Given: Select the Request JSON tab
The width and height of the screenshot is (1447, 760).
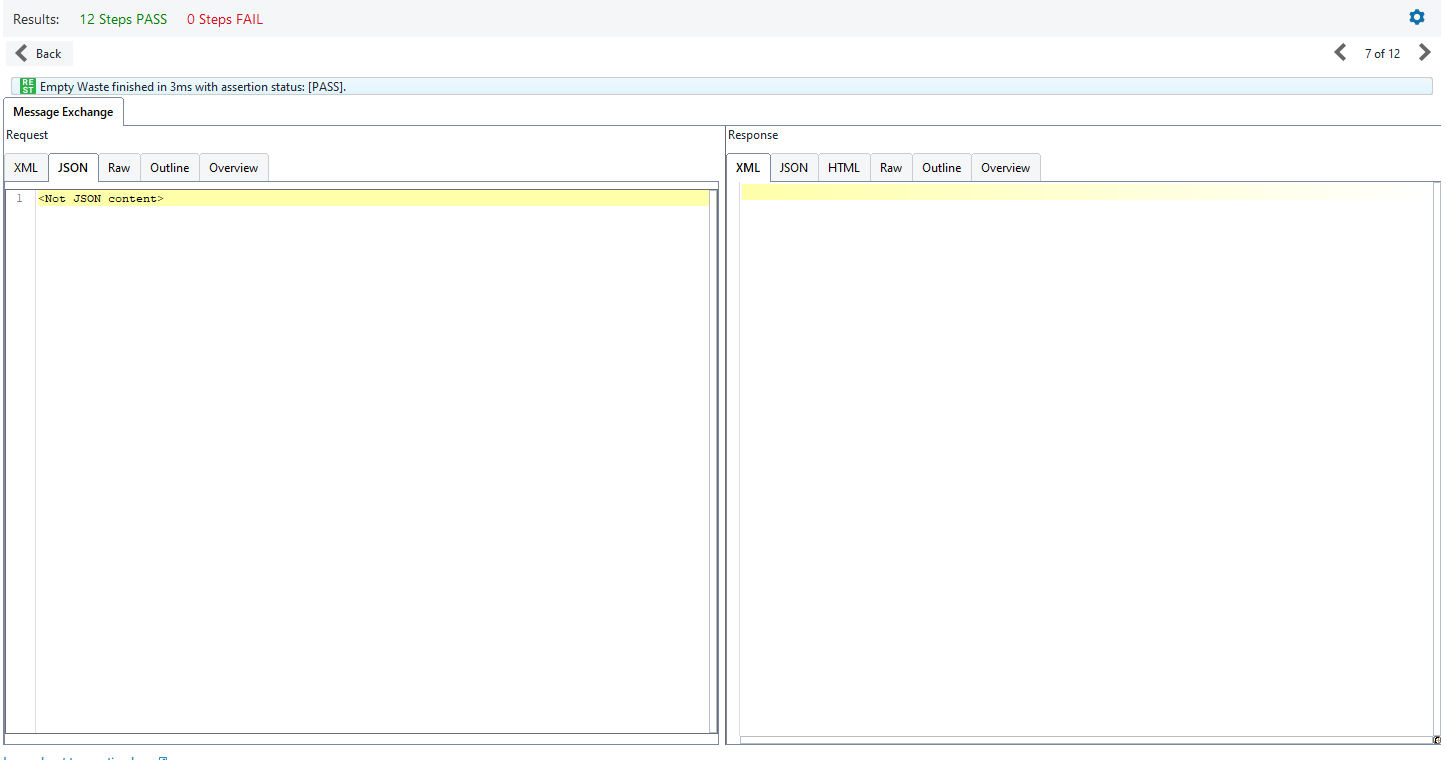Looking at the screenshot, I should (73, 168).
